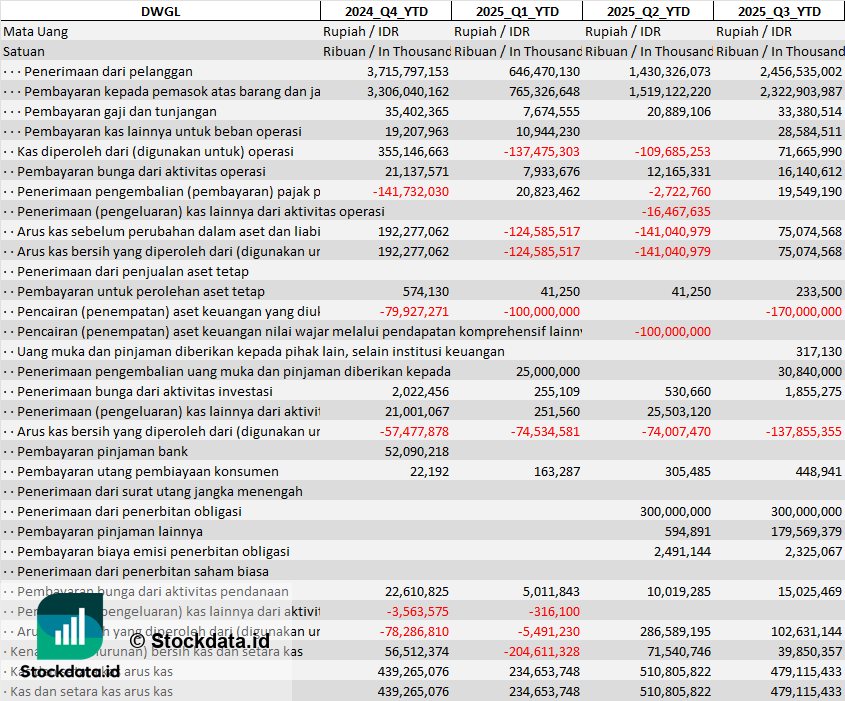Click value 30,840,000

pos(810,372)
